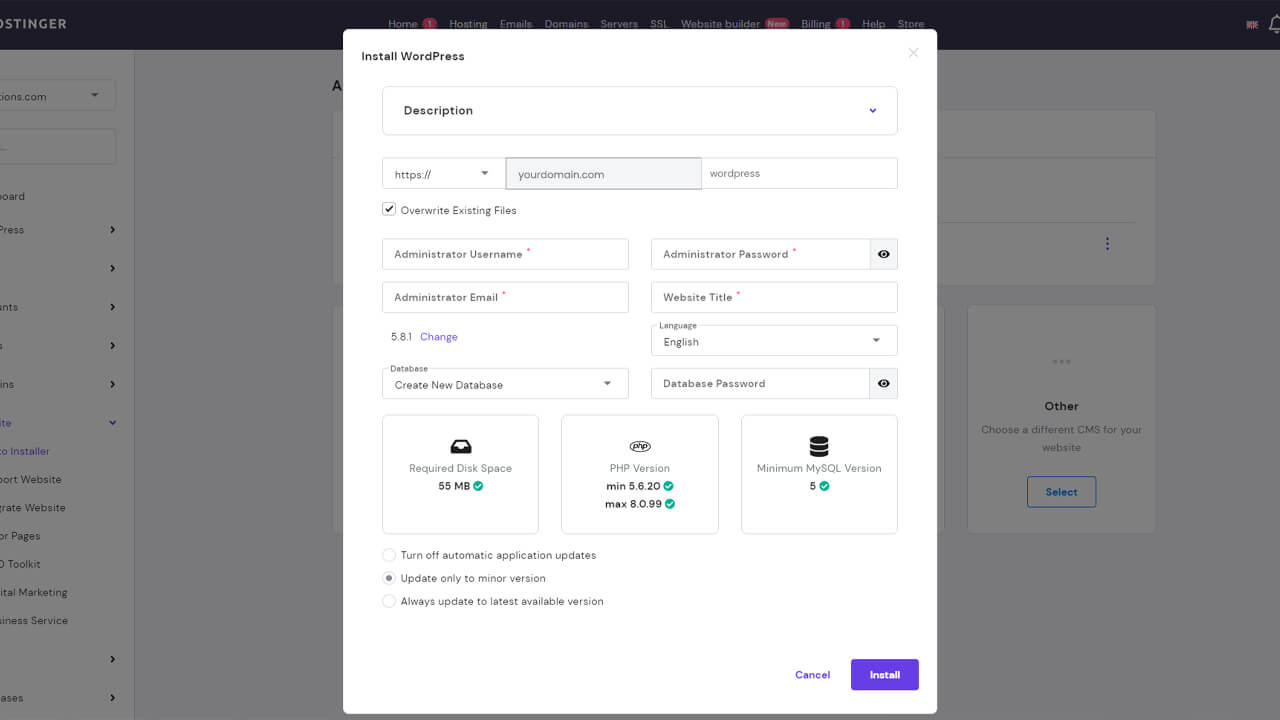Reveal the Database Password with eye icon
The image size is (1280, 720).
point(884,383)
